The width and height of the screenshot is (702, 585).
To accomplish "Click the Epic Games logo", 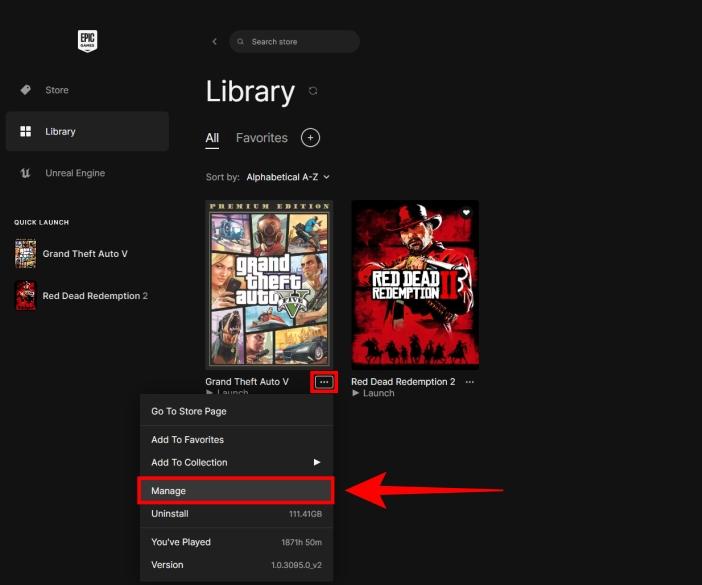I will click(87, 41).
